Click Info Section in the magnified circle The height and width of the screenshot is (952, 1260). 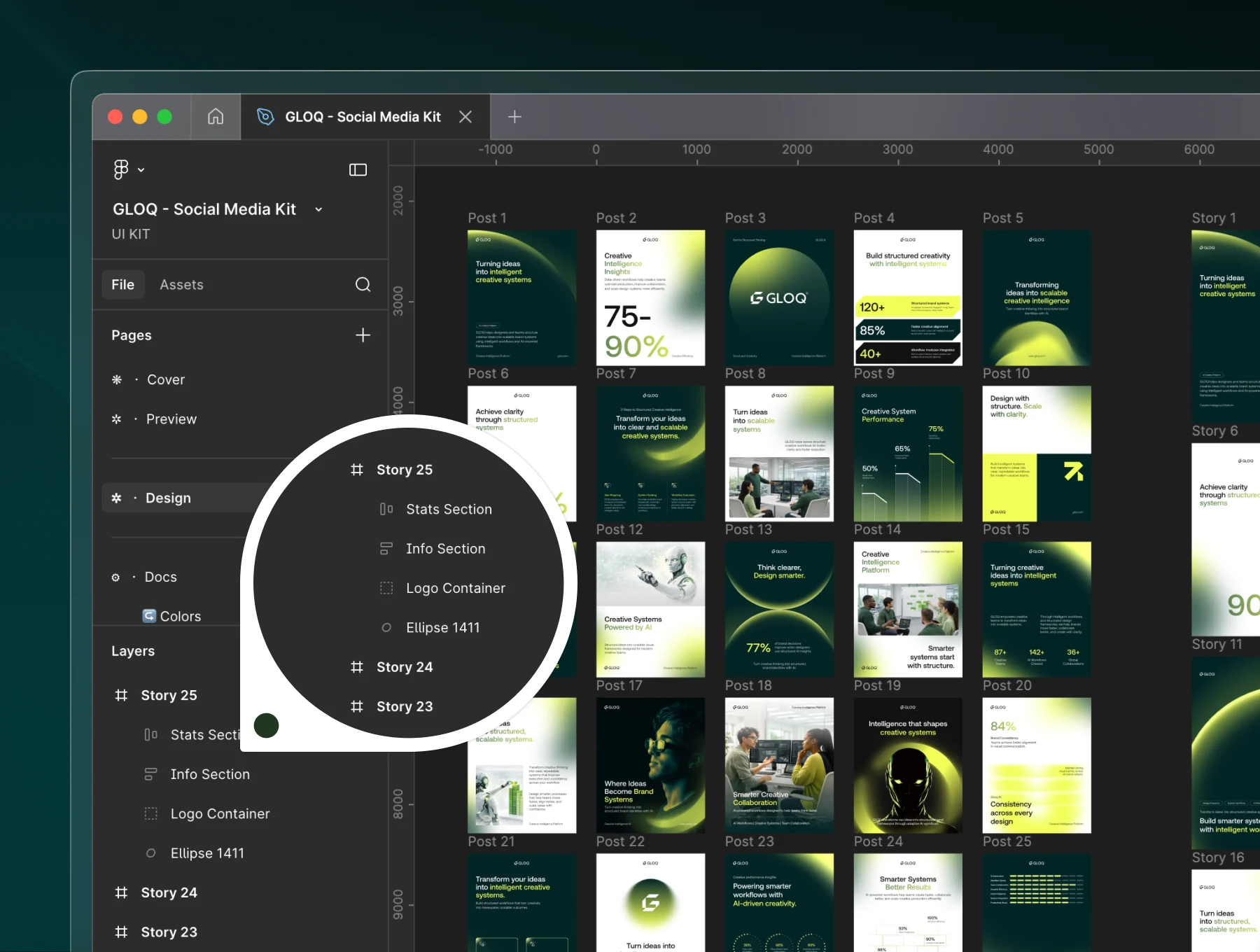click(x=445, y=549)
